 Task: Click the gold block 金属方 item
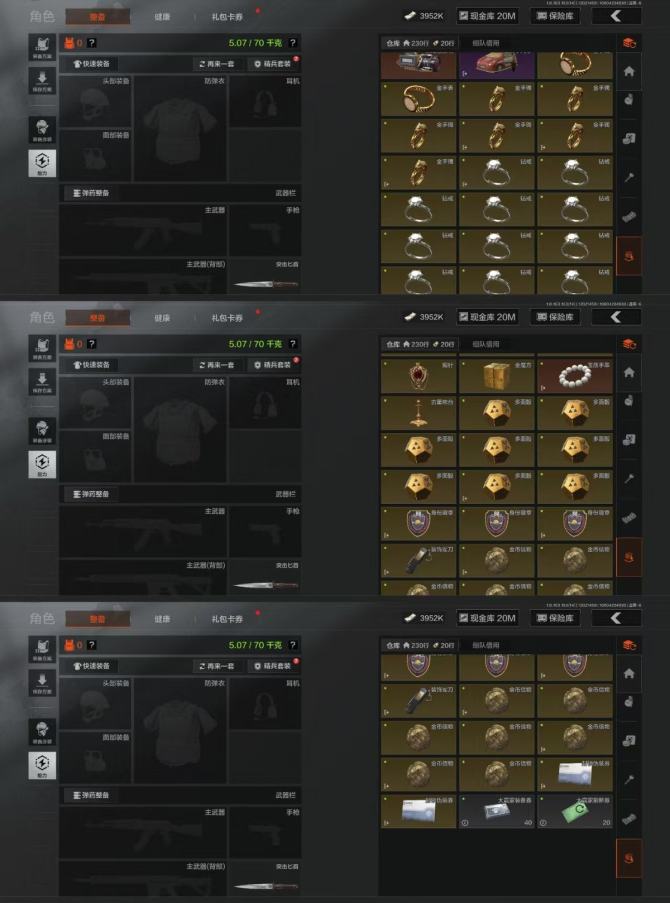coord(497,376)
